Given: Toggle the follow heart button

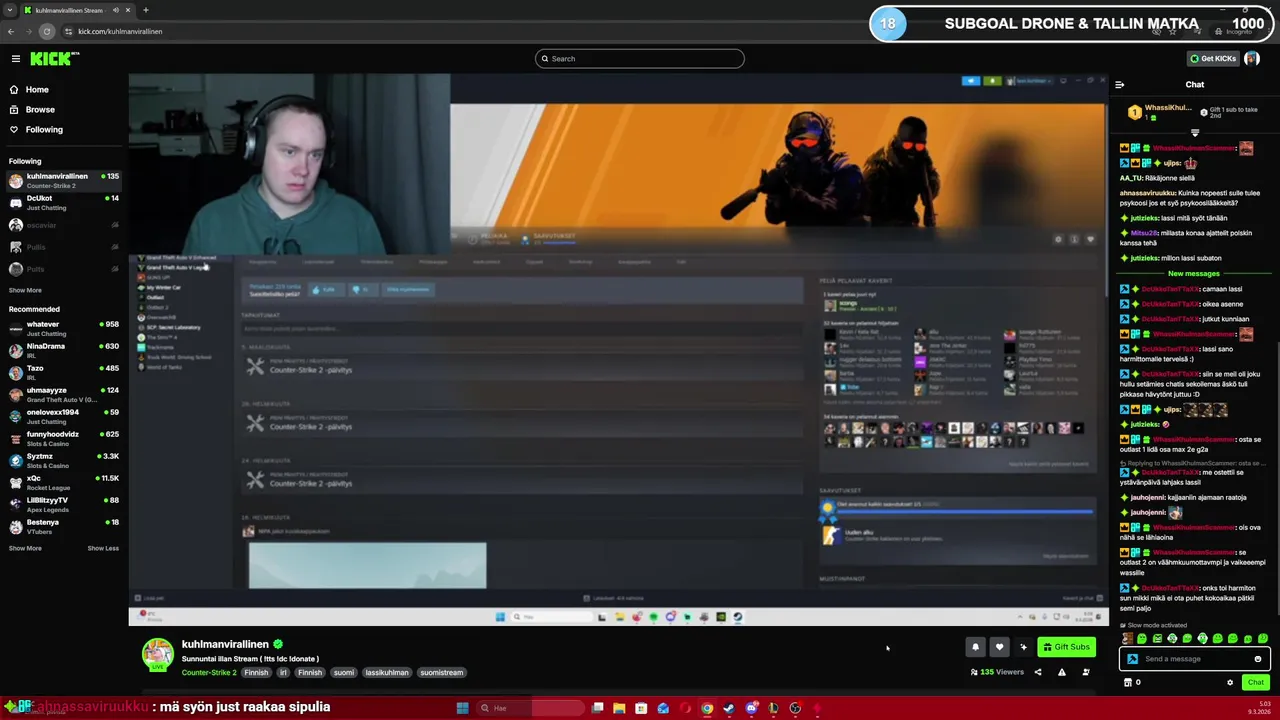Looking at the screenshot, I should pyautogui.click(x=999, y=647).
